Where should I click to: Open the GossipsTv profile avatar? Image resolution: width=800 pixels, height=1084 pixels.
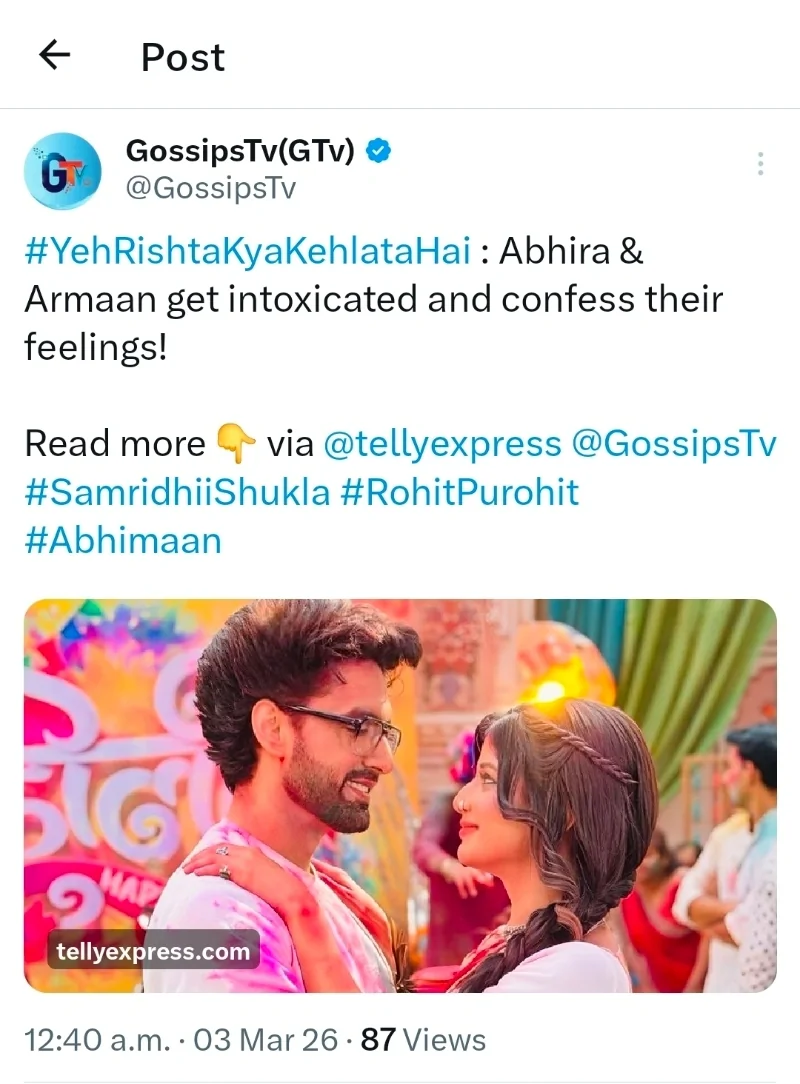(63, 170)
